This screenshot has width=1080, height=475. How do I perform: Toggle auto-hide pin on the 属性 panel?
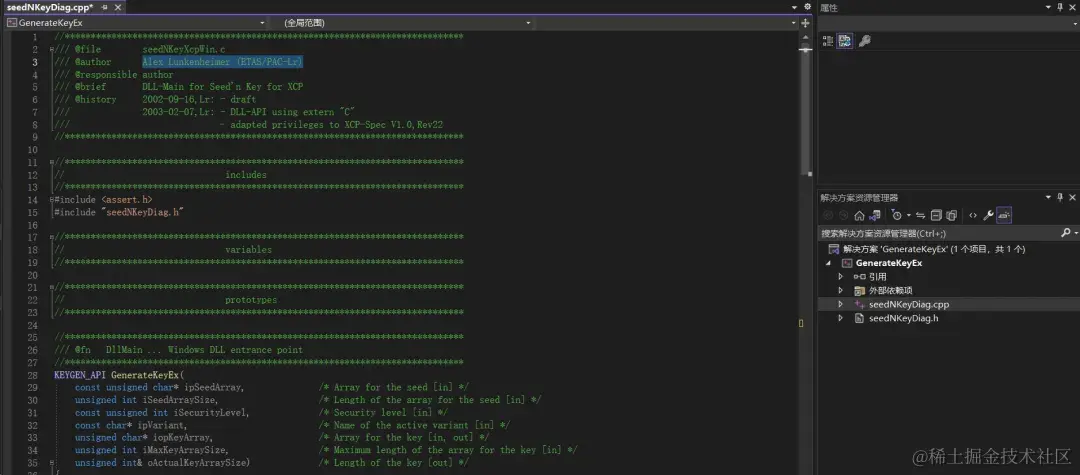[1060, 7]
